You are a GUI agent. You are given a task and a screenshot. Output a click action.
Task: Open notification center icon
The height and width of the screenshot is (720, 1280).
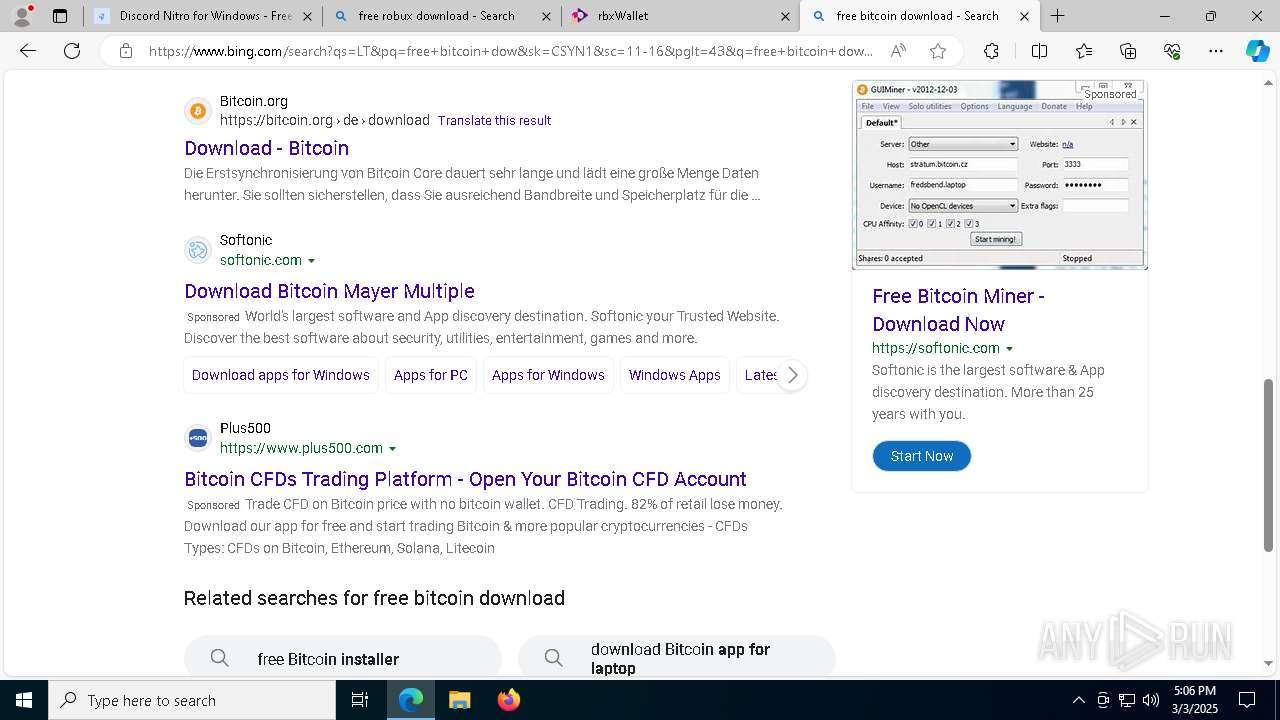(x=1247, y=700)
